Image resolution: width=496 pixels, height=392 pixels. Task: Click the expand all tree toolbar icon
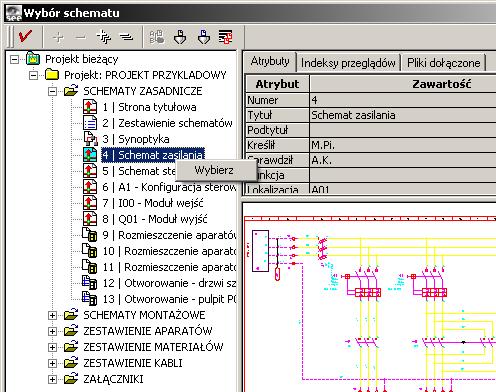coord(104,37)
